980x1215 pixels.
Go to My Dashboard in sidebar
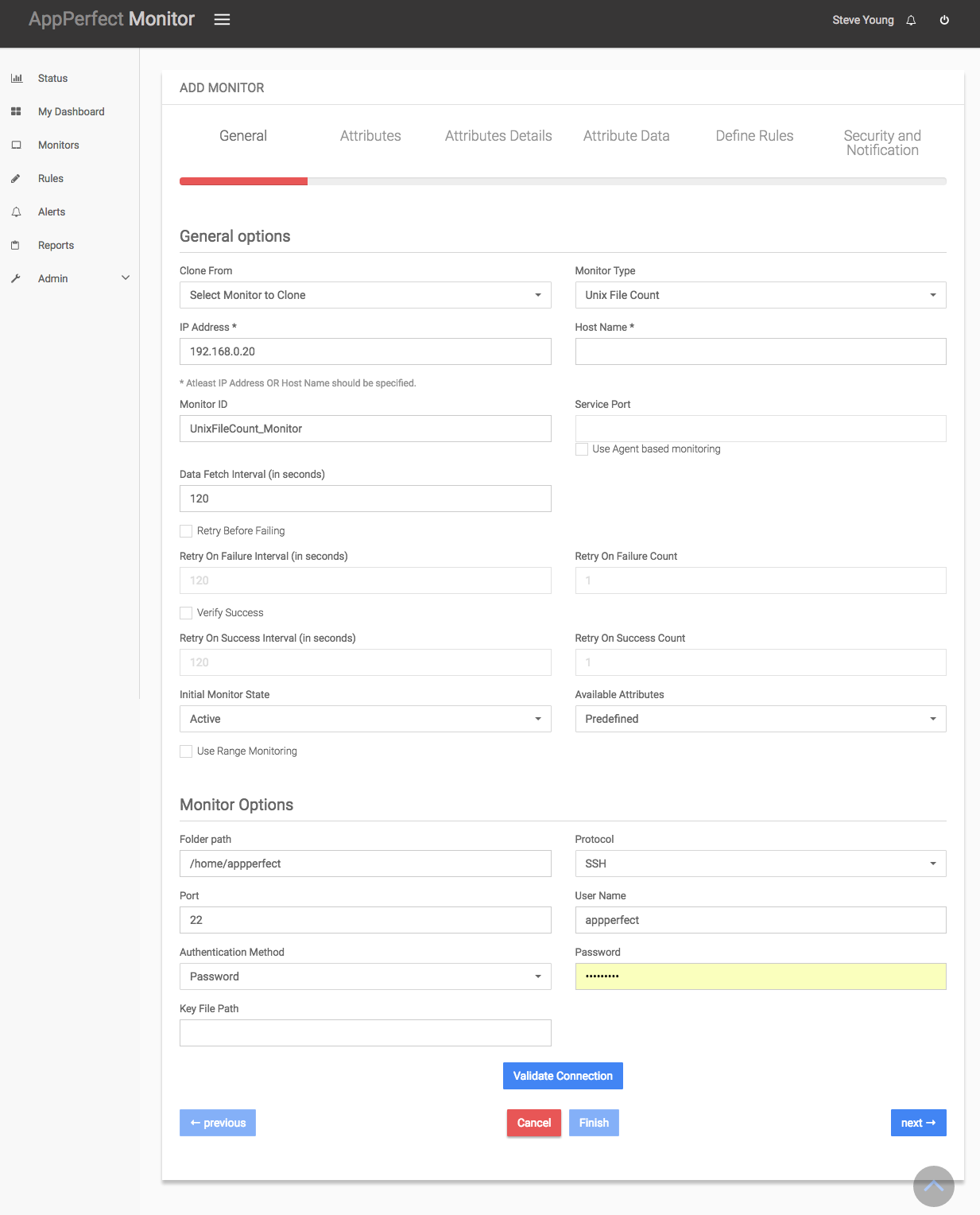tap(72, 111)
